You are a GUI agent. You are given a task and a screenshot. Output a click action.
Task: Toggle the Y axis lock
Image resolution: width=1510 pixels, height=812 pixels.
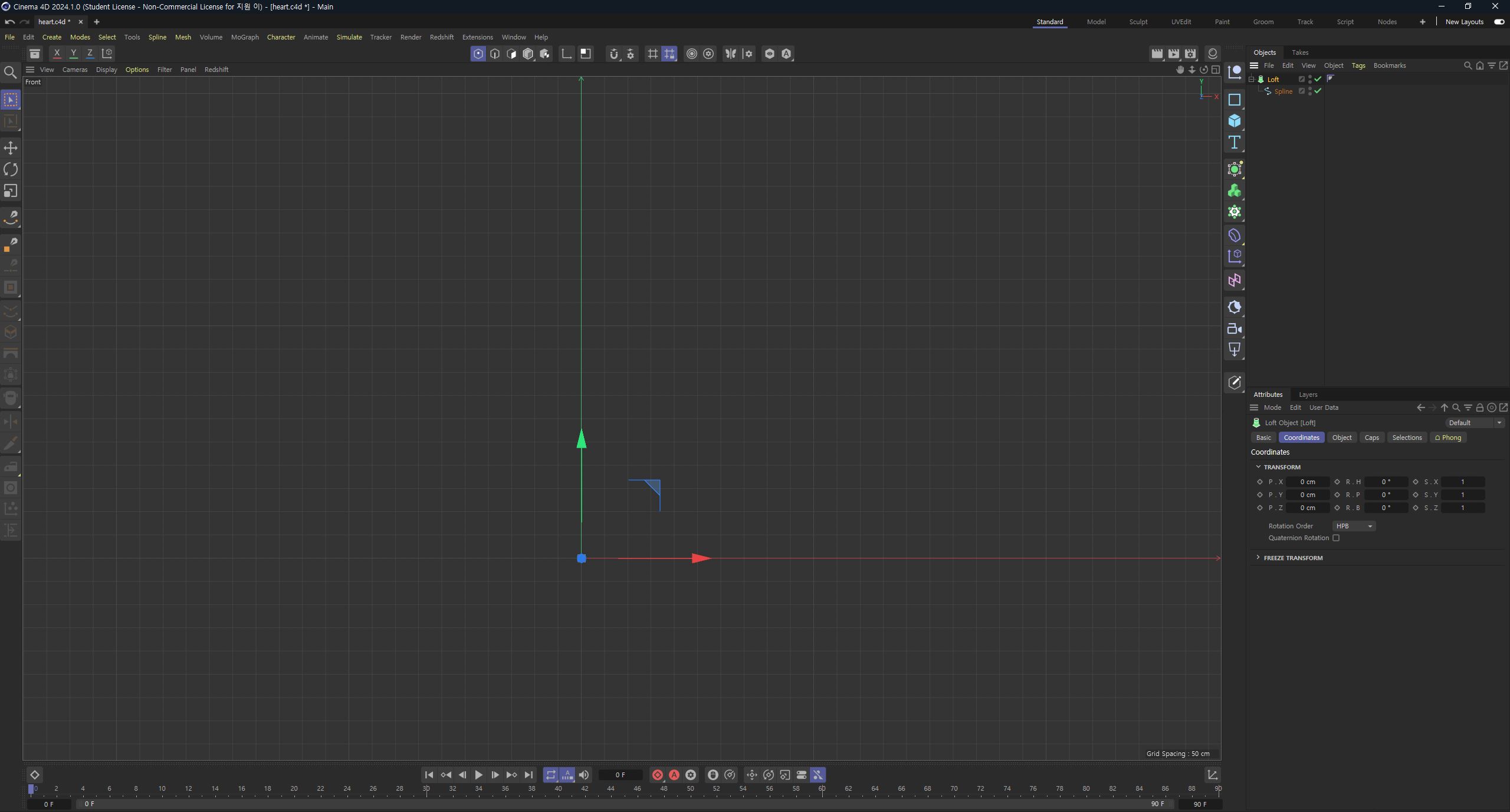tap(73, 54)
